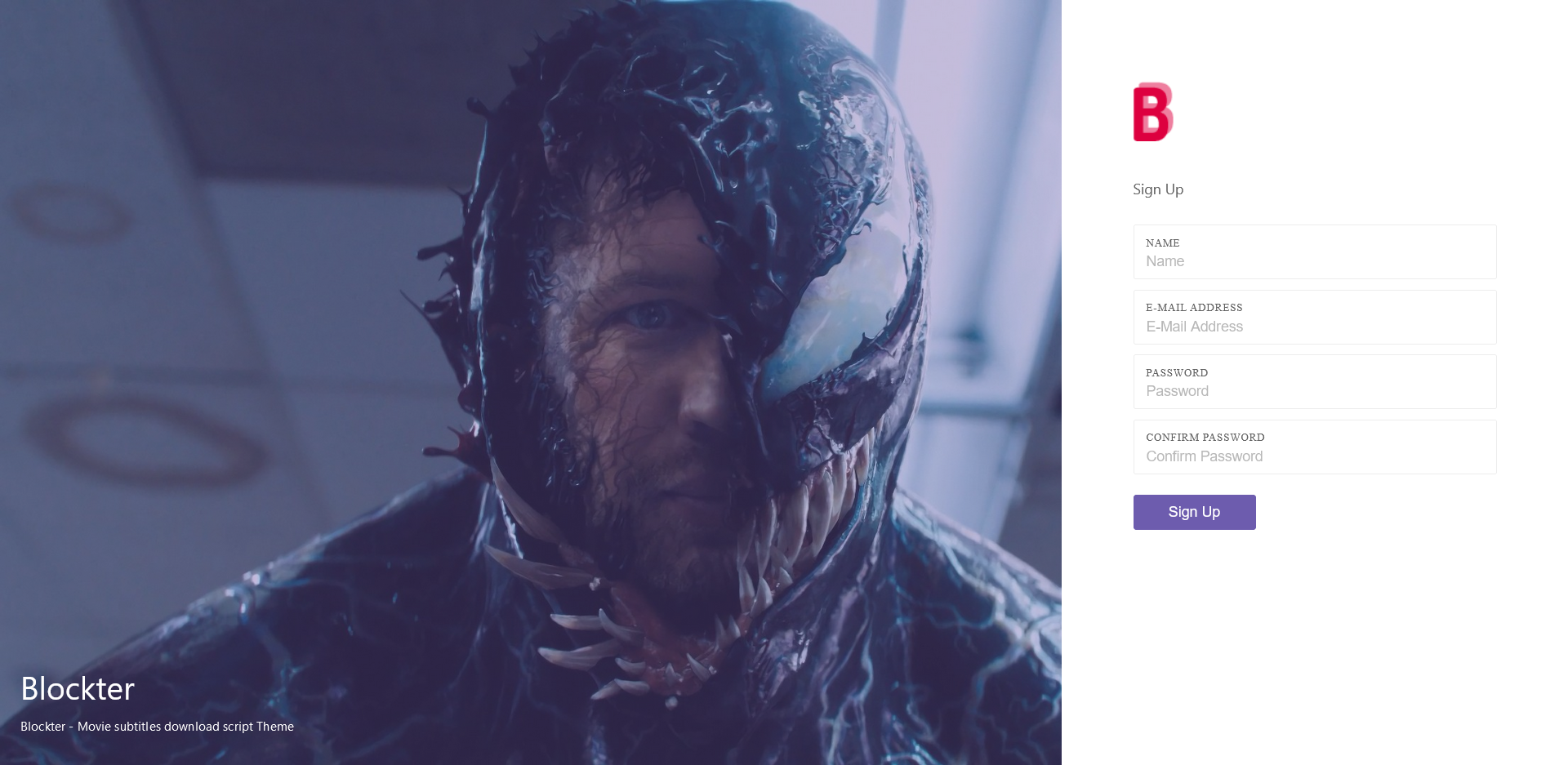Click the CONFIRM PASSWORD label text

pyautogui.click(x=1205, y=438)
